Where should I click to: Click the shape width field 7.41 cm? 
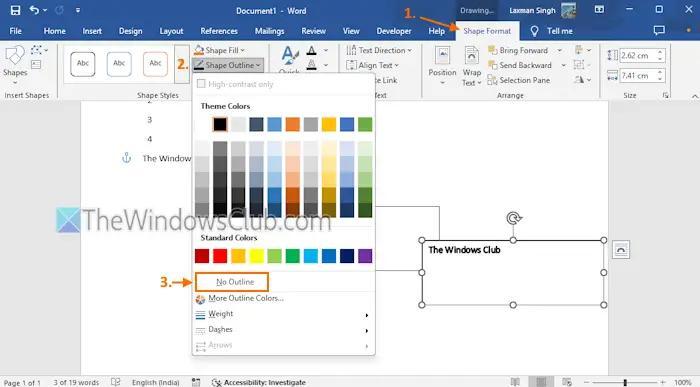point(638,76)
